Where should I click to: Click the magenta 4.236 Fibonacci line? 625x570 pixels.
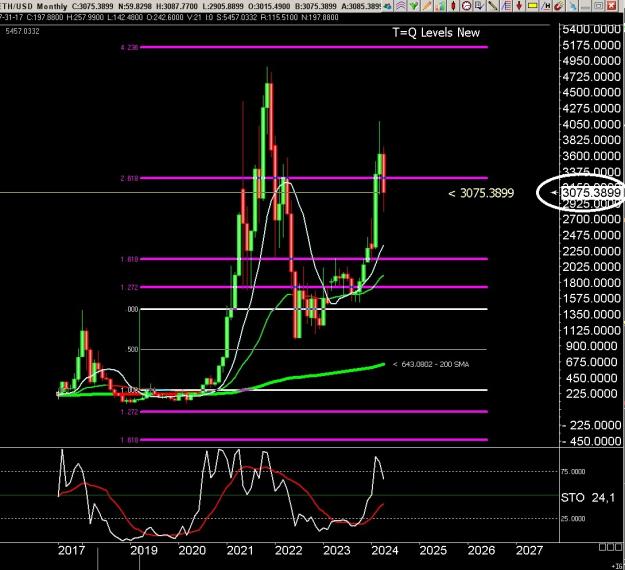point(314,47)
